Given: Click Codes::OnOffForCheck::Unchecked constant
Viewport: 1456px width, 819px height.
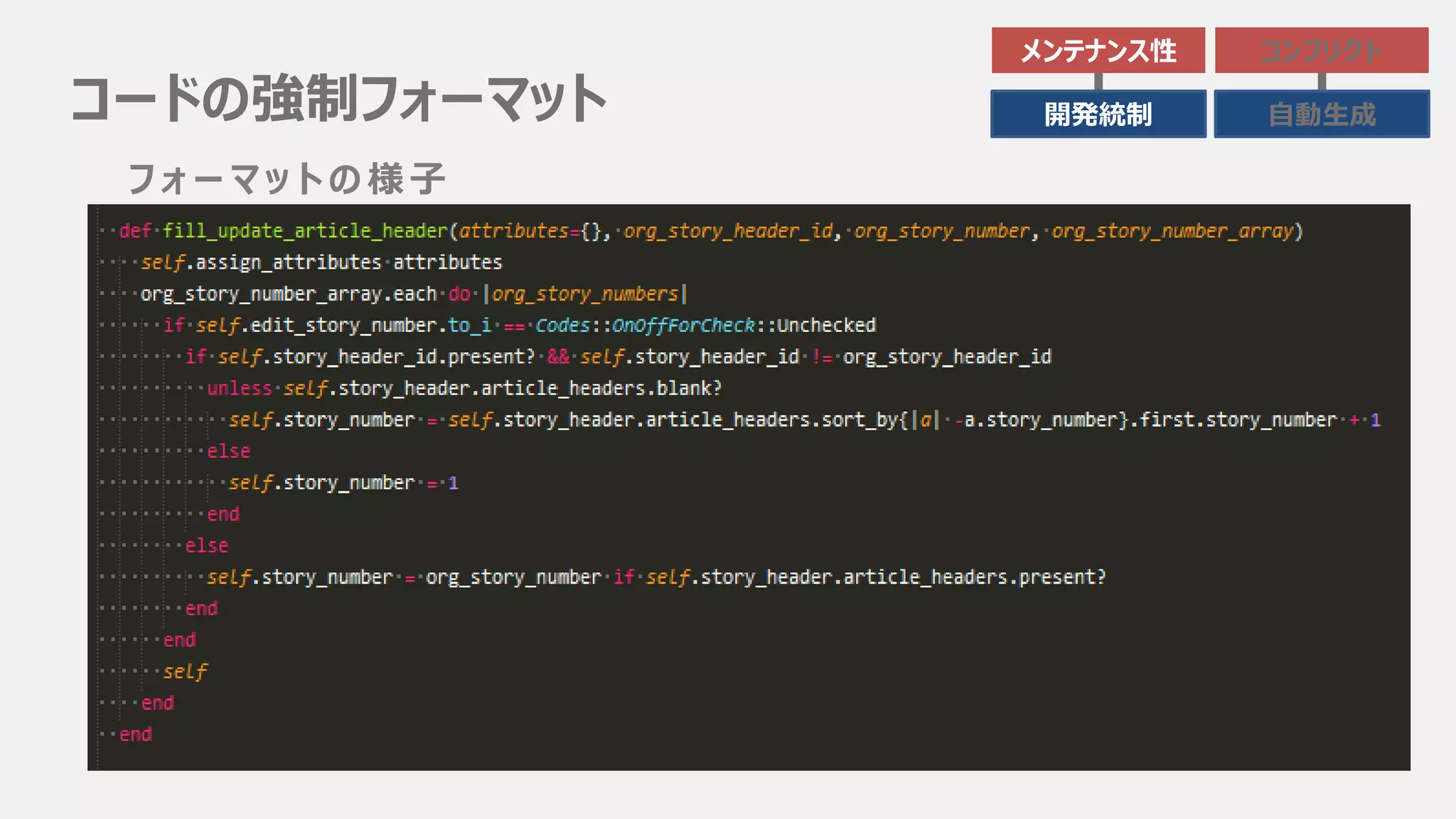Looking at the screenshot, I should (705, 325).
